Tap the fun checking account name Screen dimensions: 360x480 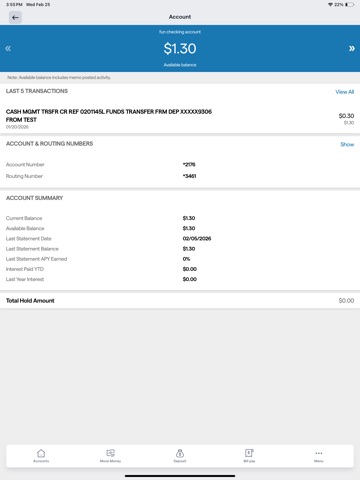(180, 32)
